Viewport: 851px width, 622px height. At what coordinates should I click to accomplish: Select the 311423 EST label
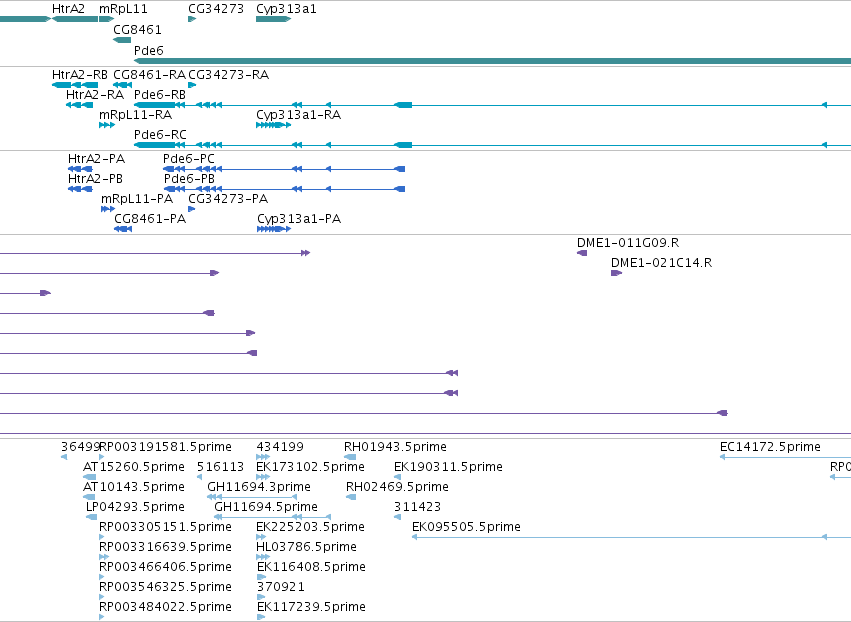(x=417, y=507)
